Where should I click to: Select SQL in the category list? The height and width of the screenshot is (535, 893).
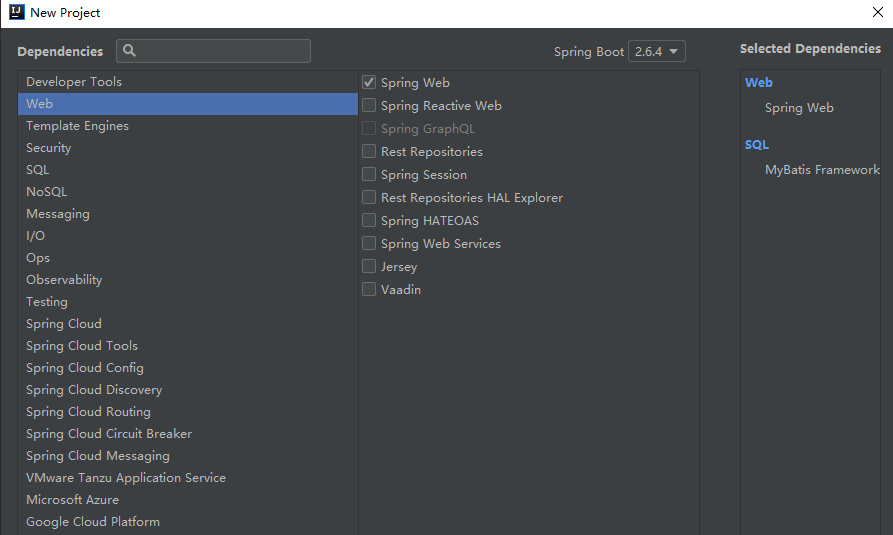188,170
